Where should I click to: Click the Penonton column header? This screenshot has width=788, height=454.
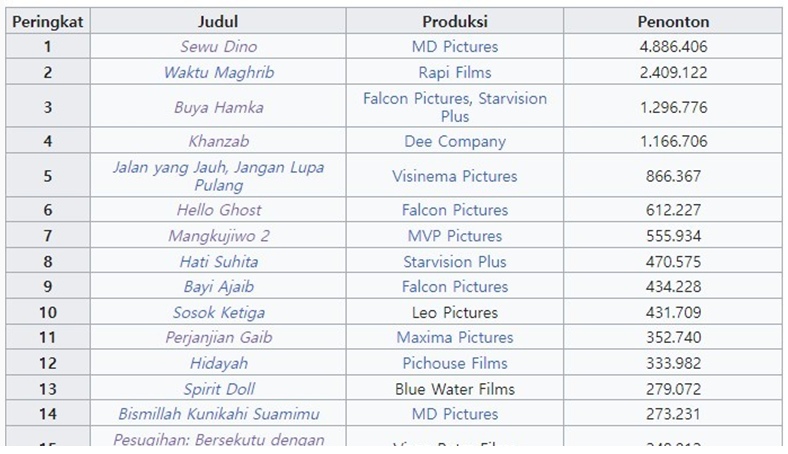tap(673, 21)
